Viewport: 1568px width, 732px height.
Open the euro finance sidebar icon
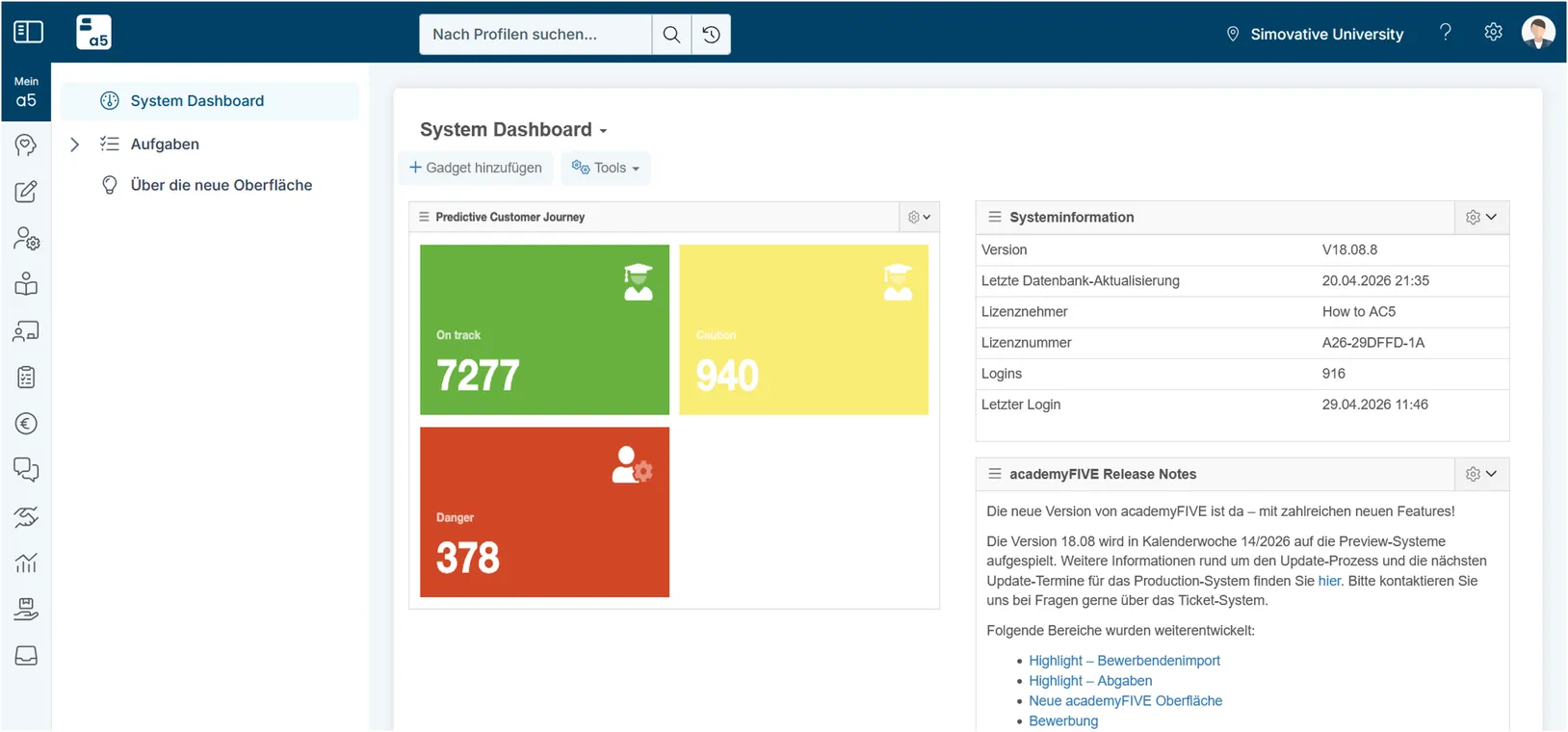pos(26,424)
